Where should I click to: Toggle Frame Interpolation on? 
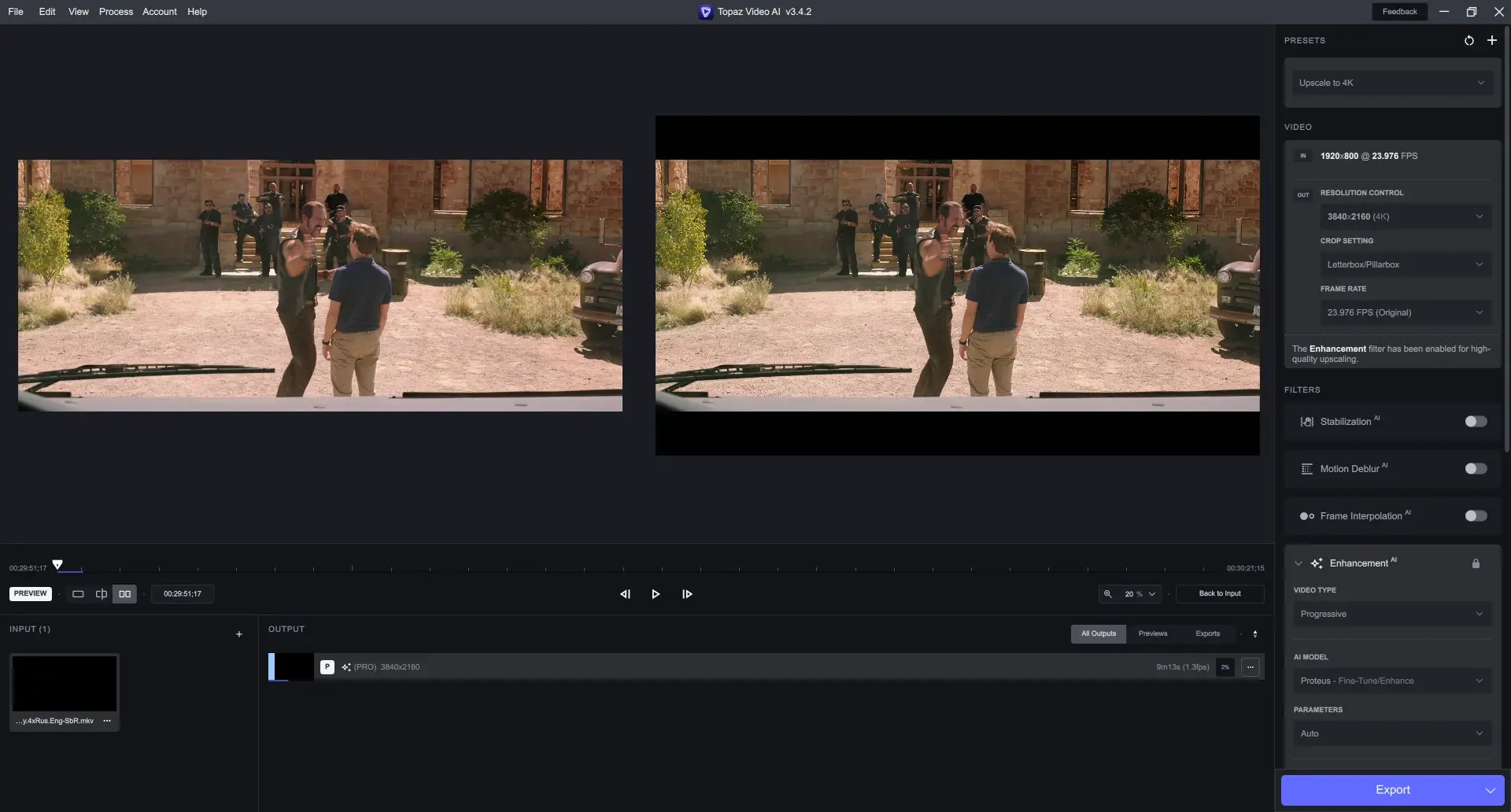coord(1475,516)
